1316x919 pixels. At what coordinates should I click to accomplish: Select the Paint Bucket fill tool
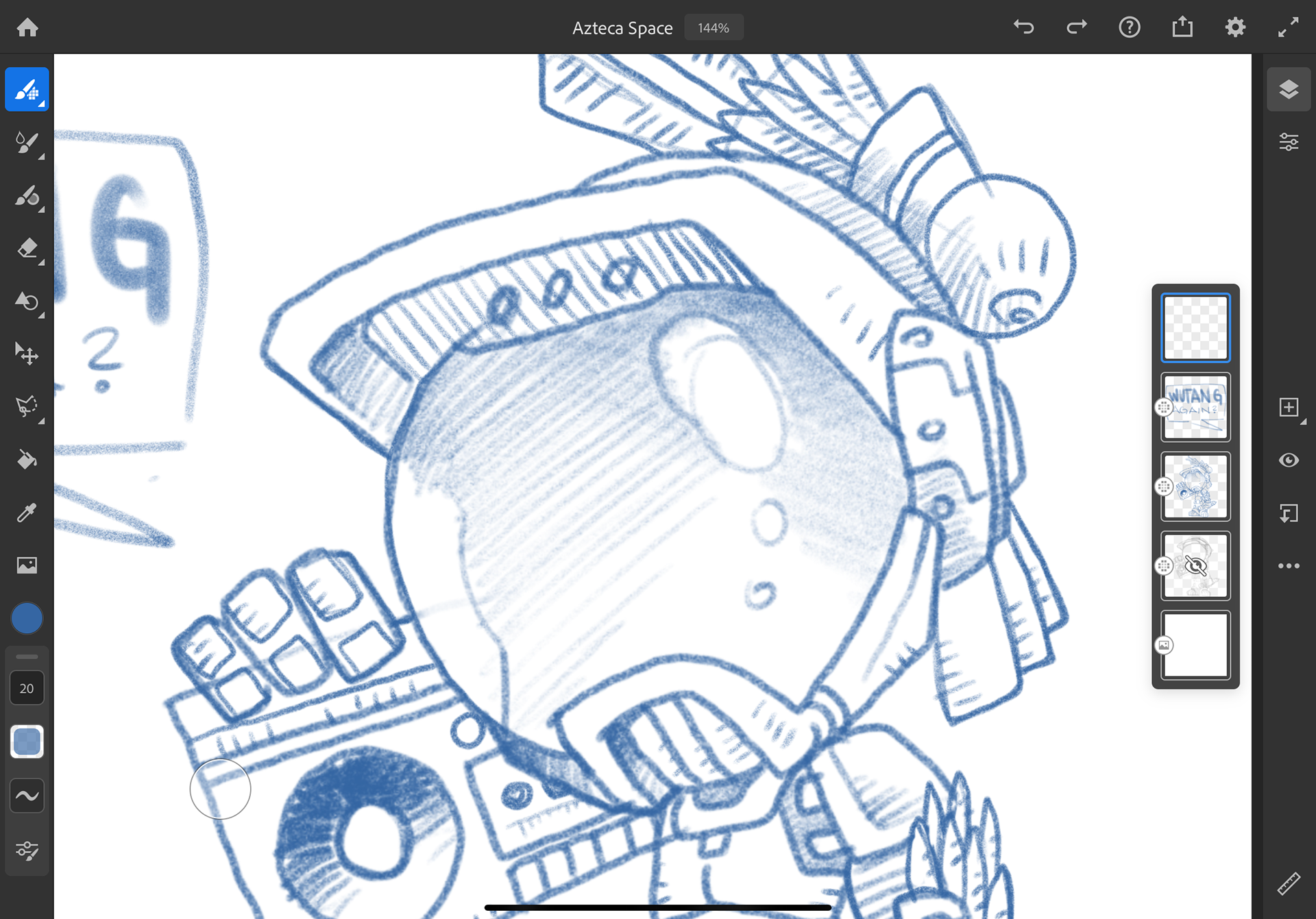(x=27, y=460)
